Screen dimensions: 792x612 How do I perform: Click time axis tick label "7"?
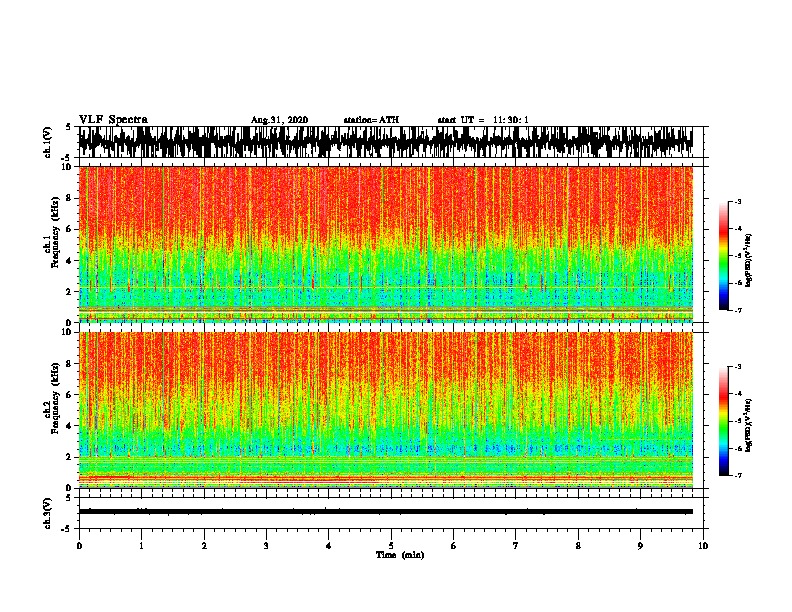click(x=516, y=546)
